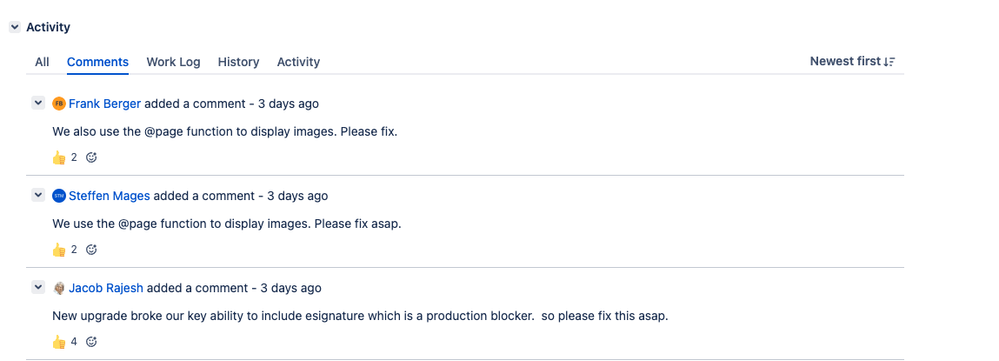The width and height of the screenshot is (999, 361).
Task: Open Steffen Mages' profile link
Action: click(109, 196)
